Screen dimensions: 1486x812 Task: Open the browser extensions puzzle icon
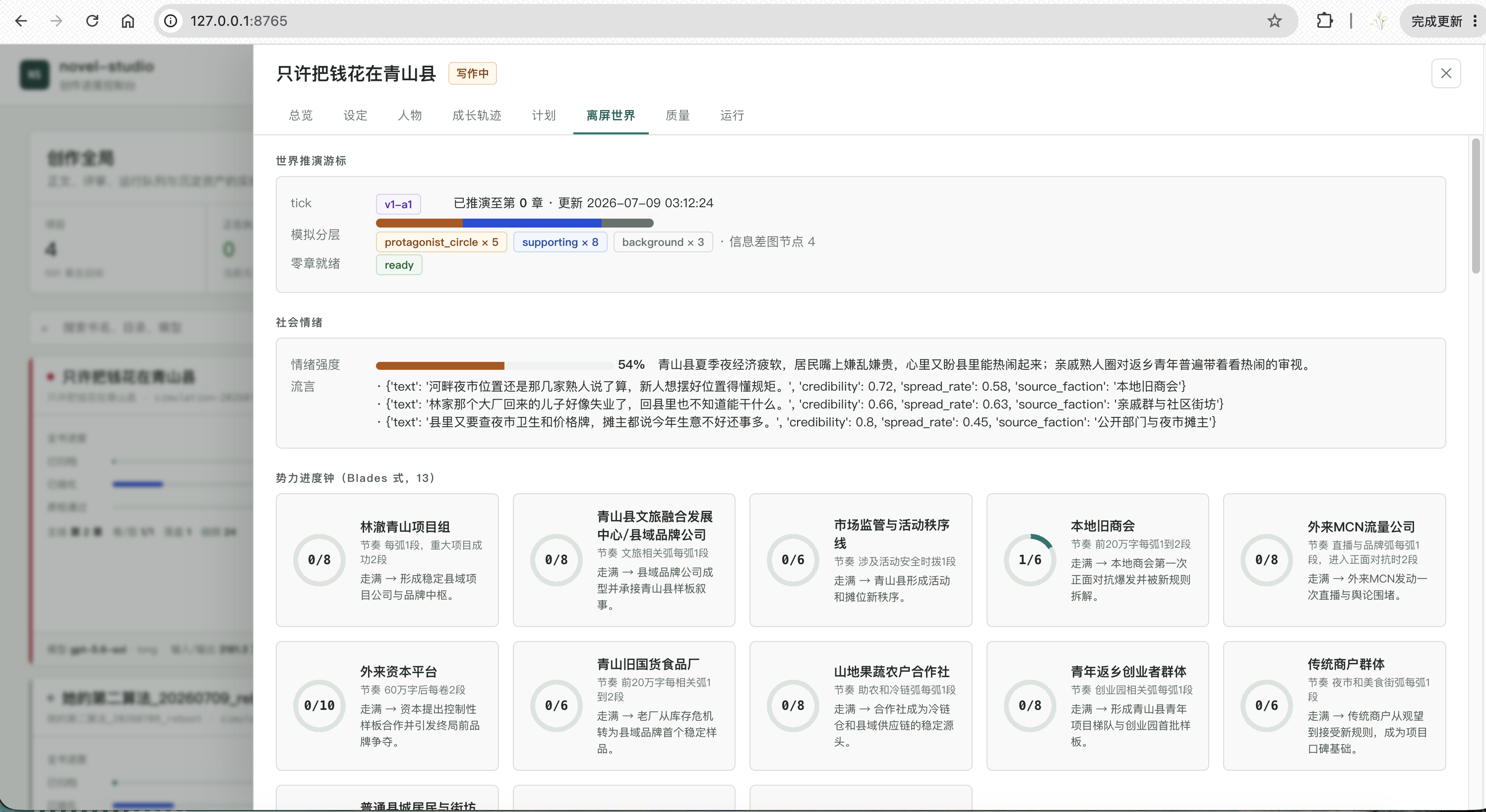point(1324,21)
